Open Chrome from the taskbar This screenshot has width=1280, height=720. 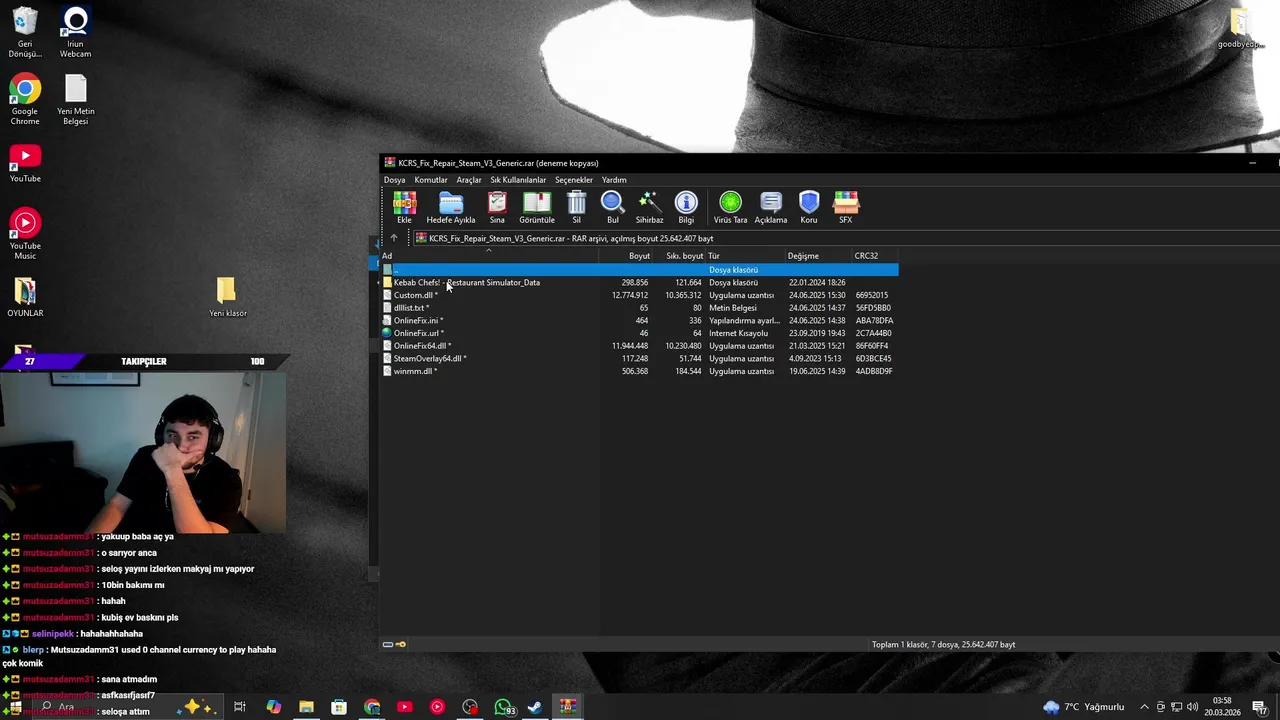(372, 707)
